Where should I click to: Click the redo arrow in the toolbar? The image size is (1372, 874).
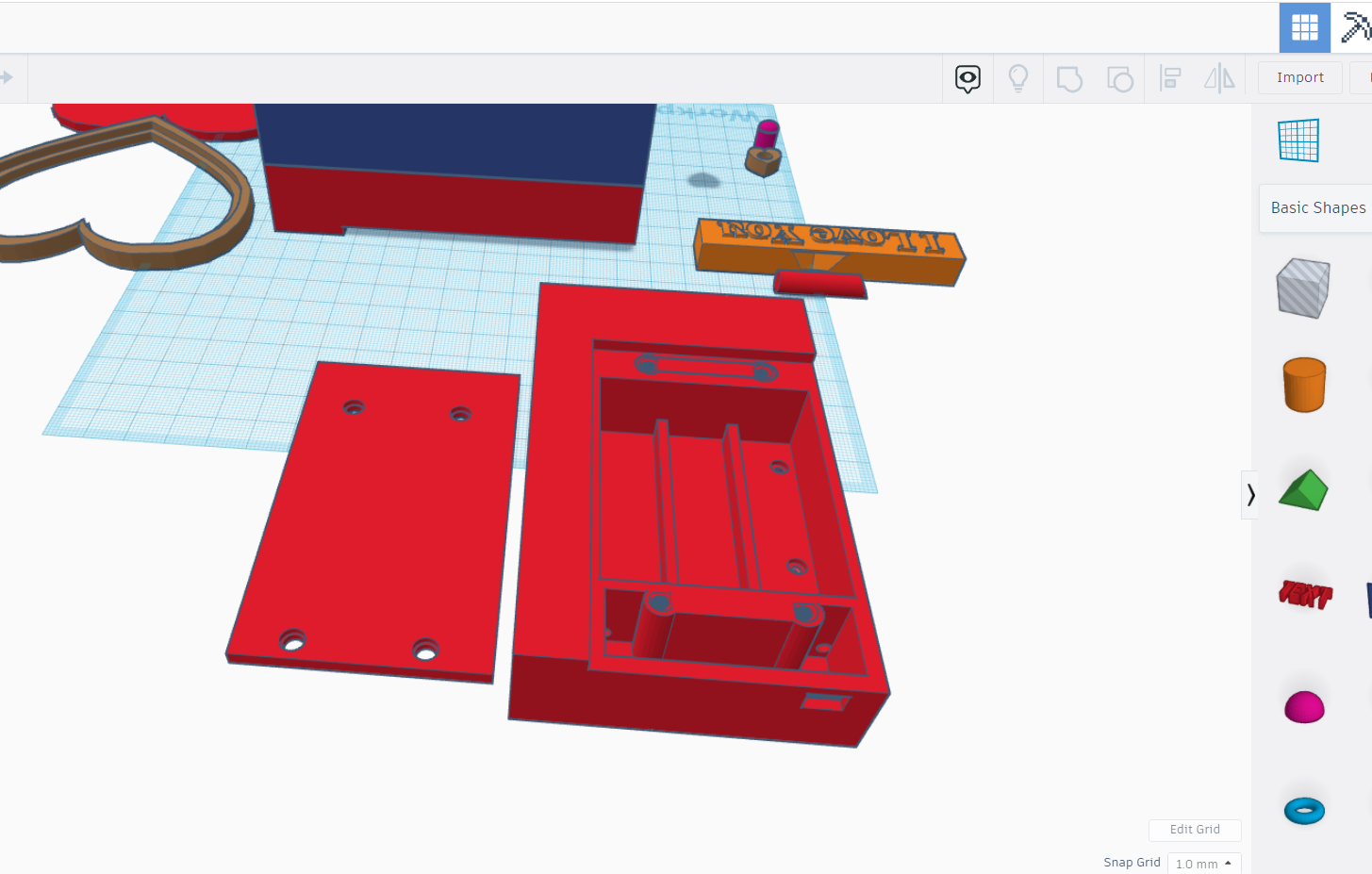[x=7, y=77]
